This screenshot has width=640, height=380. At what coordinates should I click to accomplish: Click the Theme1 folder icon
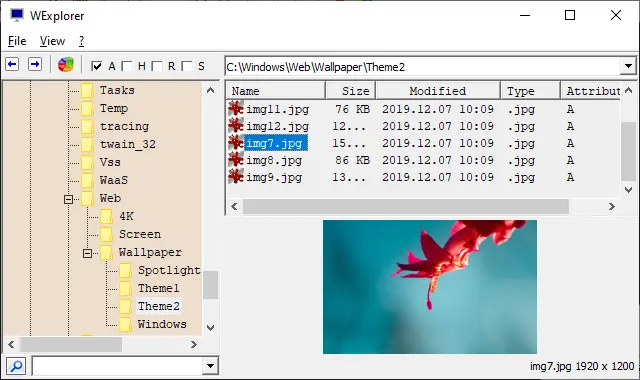[x=125, y=288]
